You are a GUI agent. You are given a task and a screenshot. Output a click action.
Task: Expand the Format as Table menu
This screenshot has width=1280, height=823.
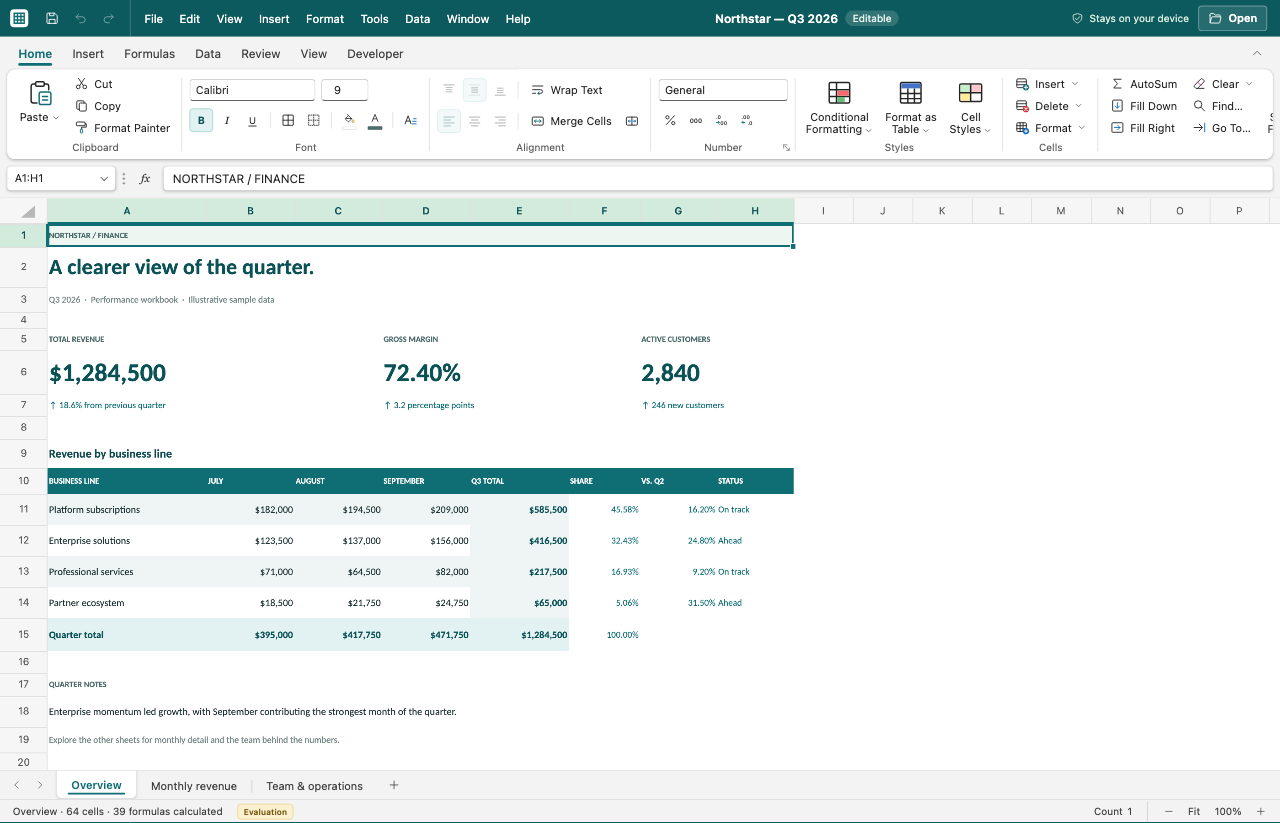pos(911,108)
